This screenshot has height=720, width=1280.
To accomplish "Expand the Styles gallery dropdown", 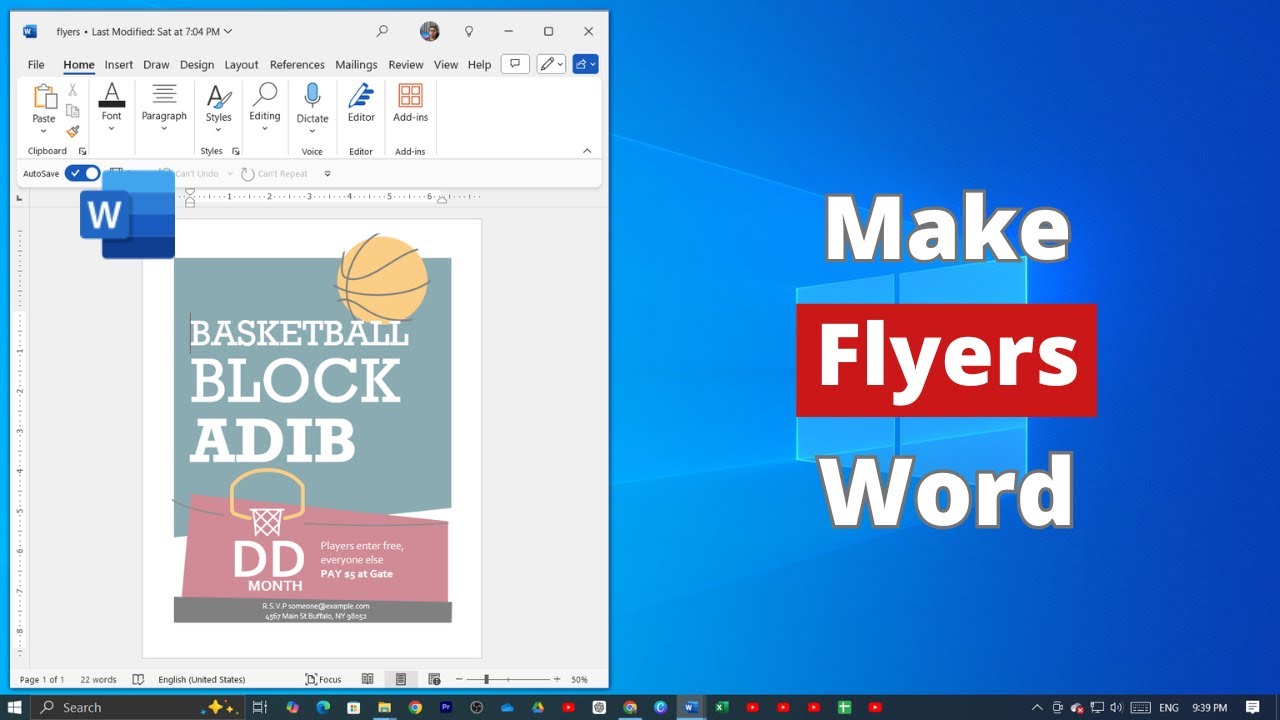I will click(218, 131).
